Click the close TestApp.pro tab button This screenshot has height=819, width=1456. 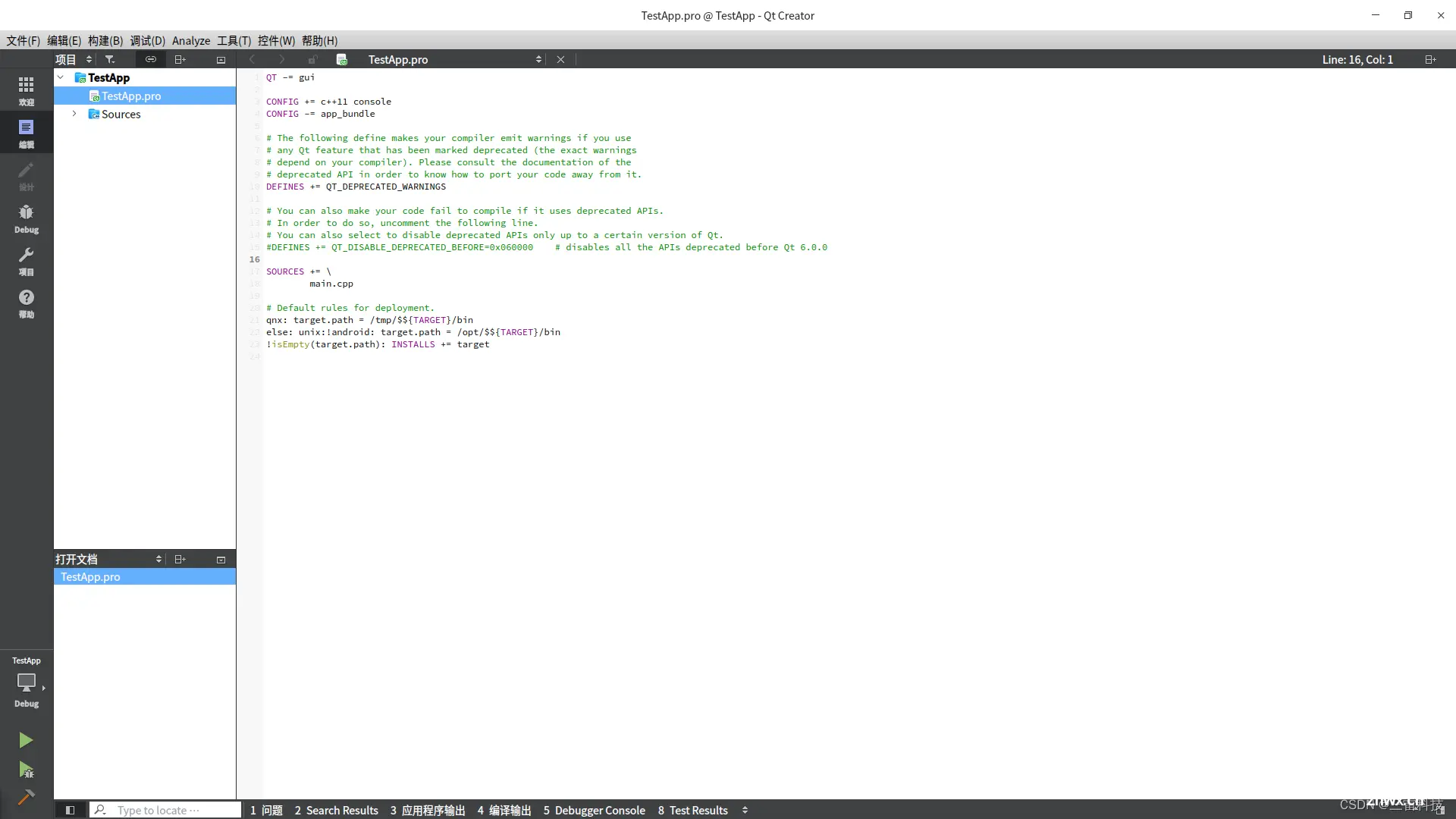click(560, 59)
